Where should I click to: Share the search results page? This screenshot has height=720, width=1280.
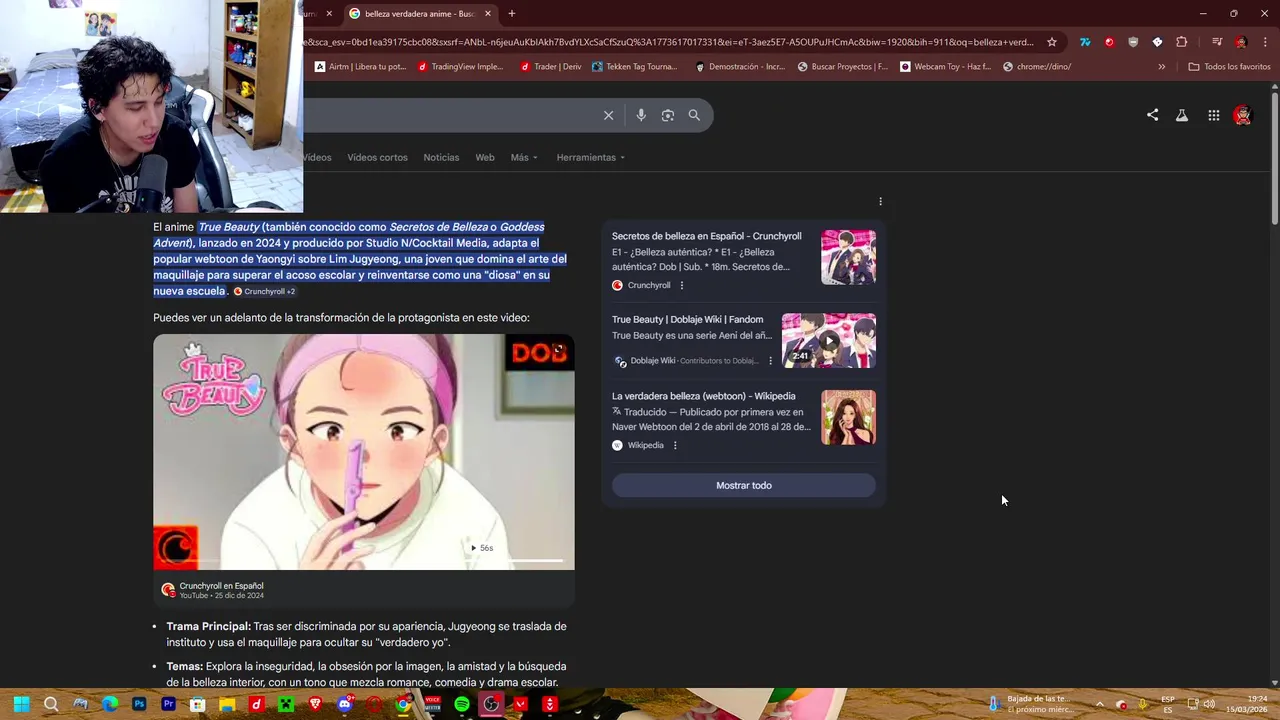pos(1152,115)
